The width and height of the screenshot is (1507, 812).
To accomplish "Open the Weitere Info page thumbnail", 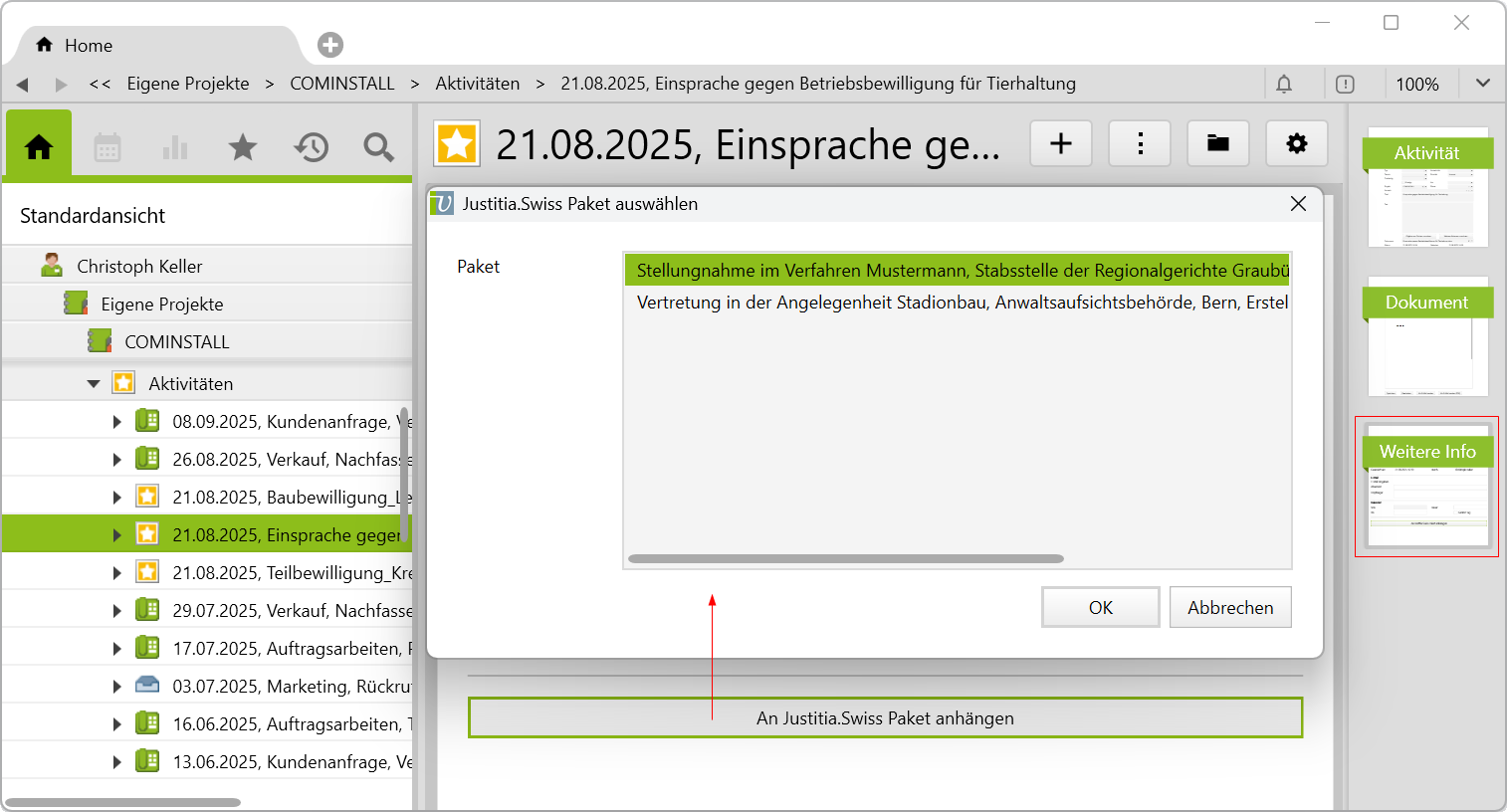I will click(1427, 487).
